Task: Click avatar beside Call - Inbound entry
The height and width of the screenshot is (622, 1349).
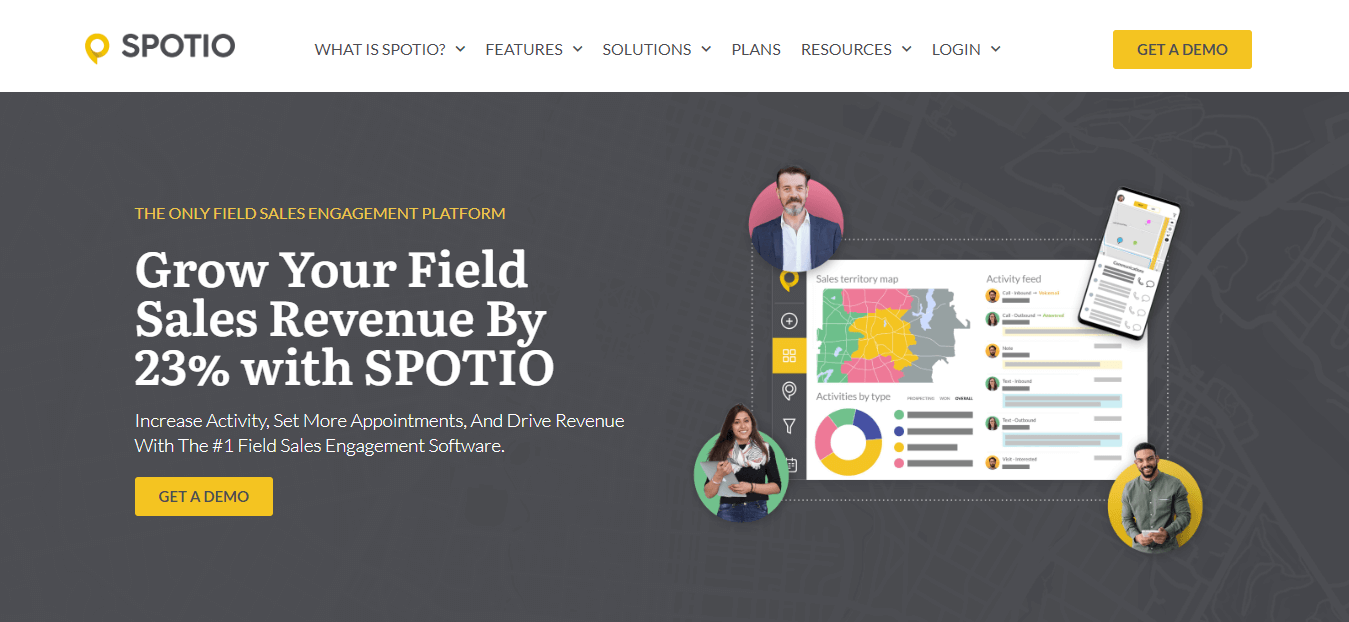Action: pos(992,296)
